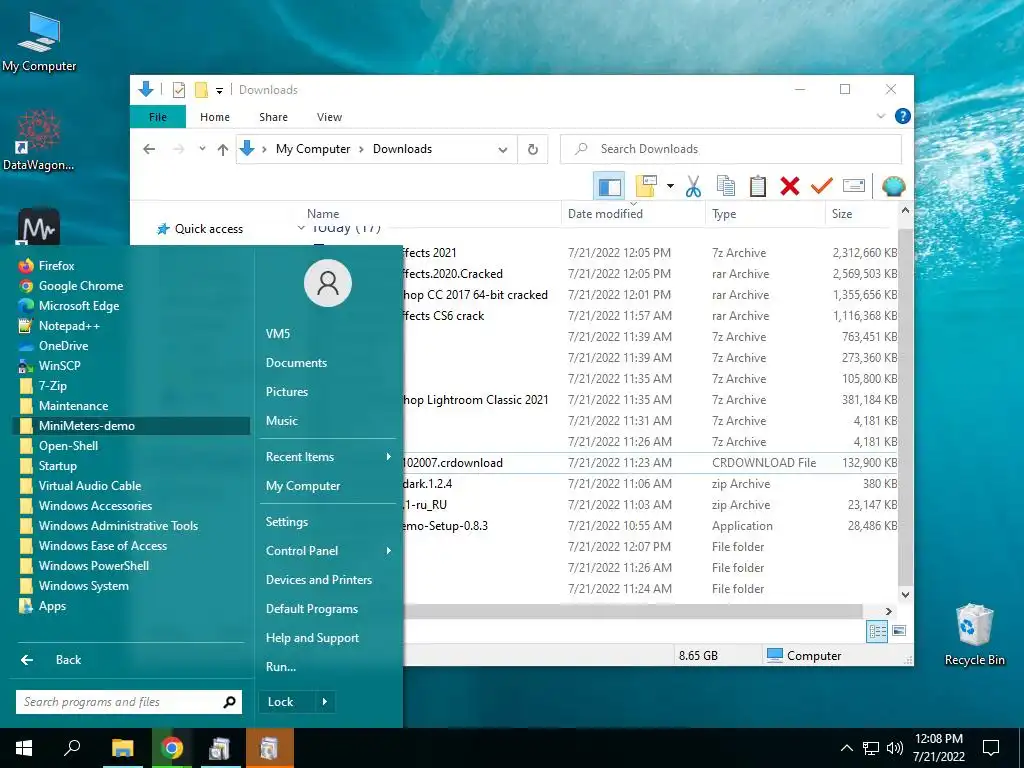Click the Cut scissors icon in toolbar
The height and width of the screenshot is (768, 1024).
[x=693, y=186]
